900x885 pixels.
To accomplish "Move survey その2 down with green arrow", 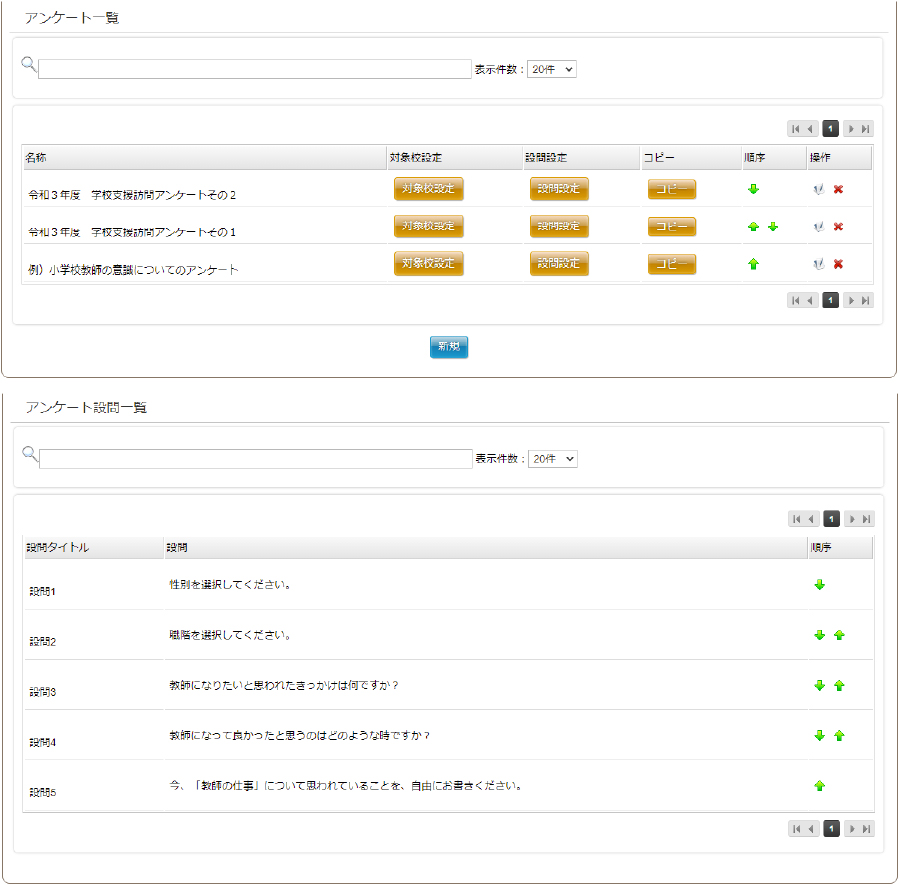I will pyautogui.click(x=753, y=190).
